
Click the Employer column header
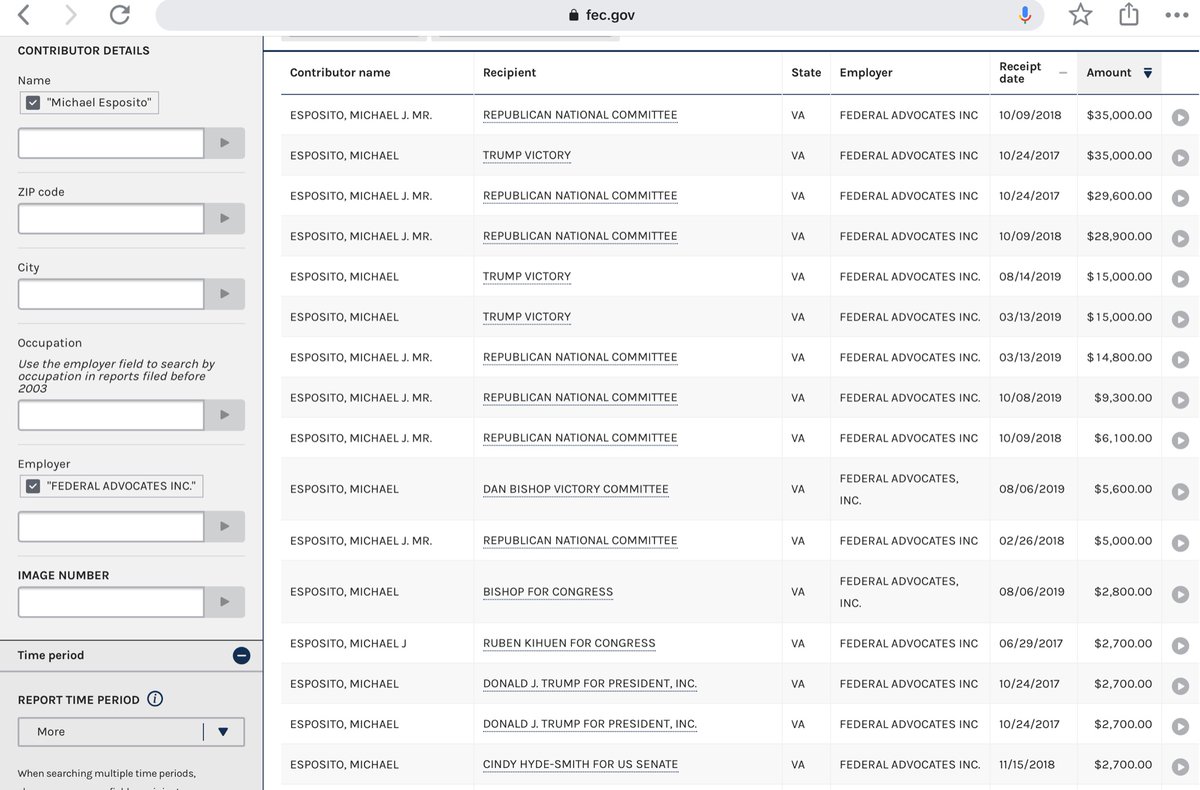pyautogui.click(x=864, y=72)
